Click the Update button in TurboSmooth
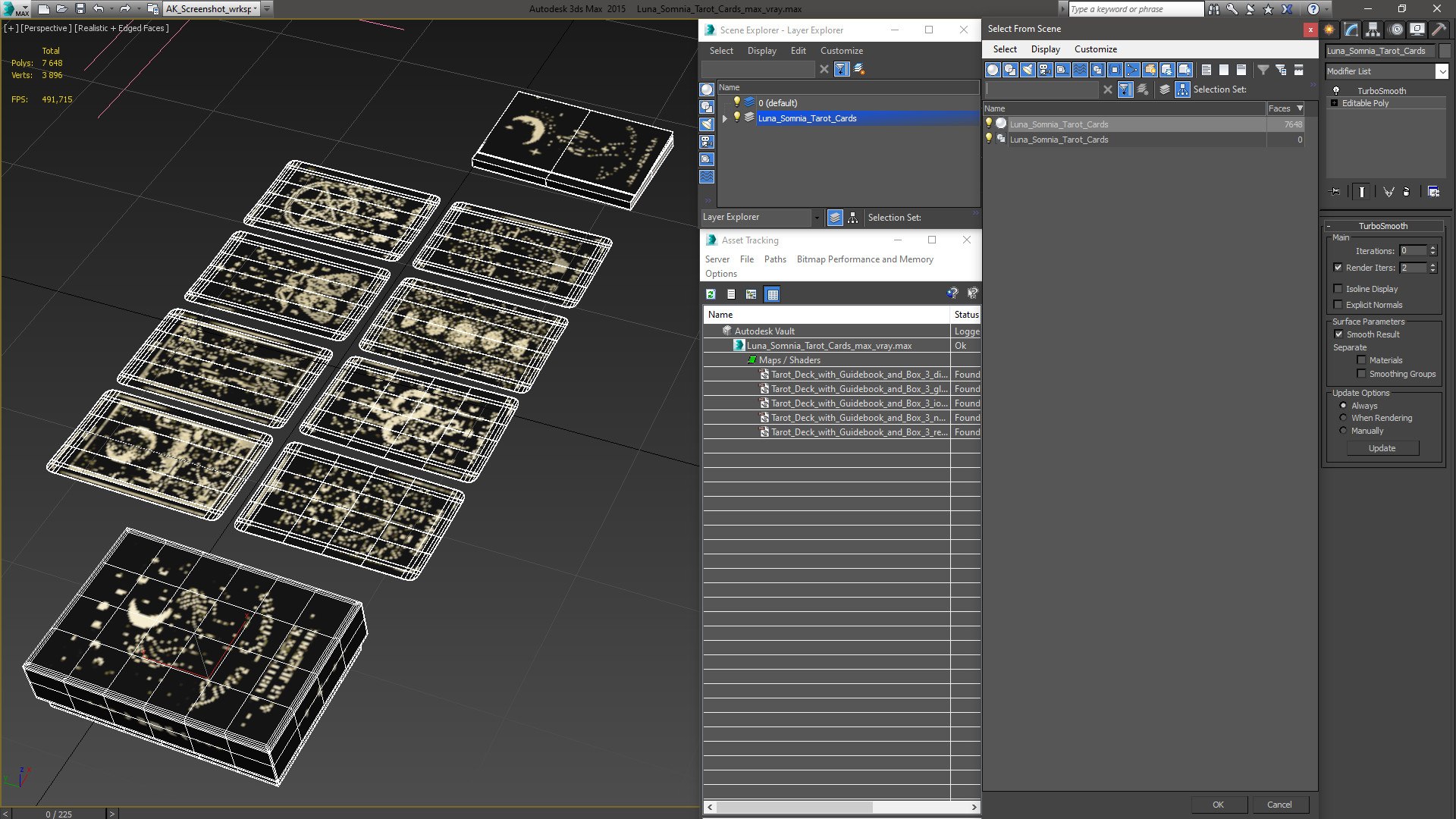The width and height of the screenshot is (1456, 819). point(1382,448)
